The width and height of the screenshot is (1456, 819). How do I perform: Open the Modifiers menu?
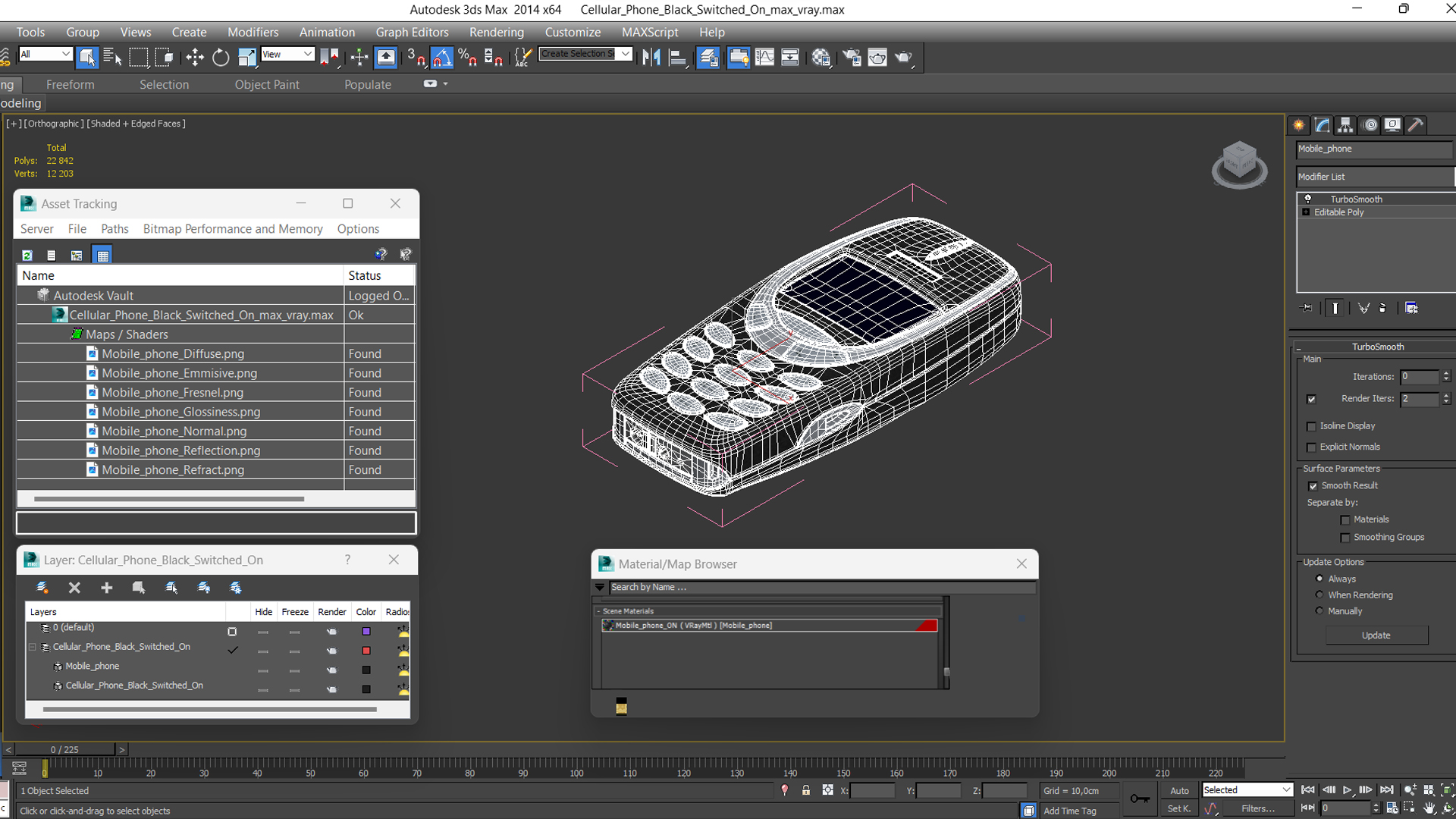click(x=253, y=32)
